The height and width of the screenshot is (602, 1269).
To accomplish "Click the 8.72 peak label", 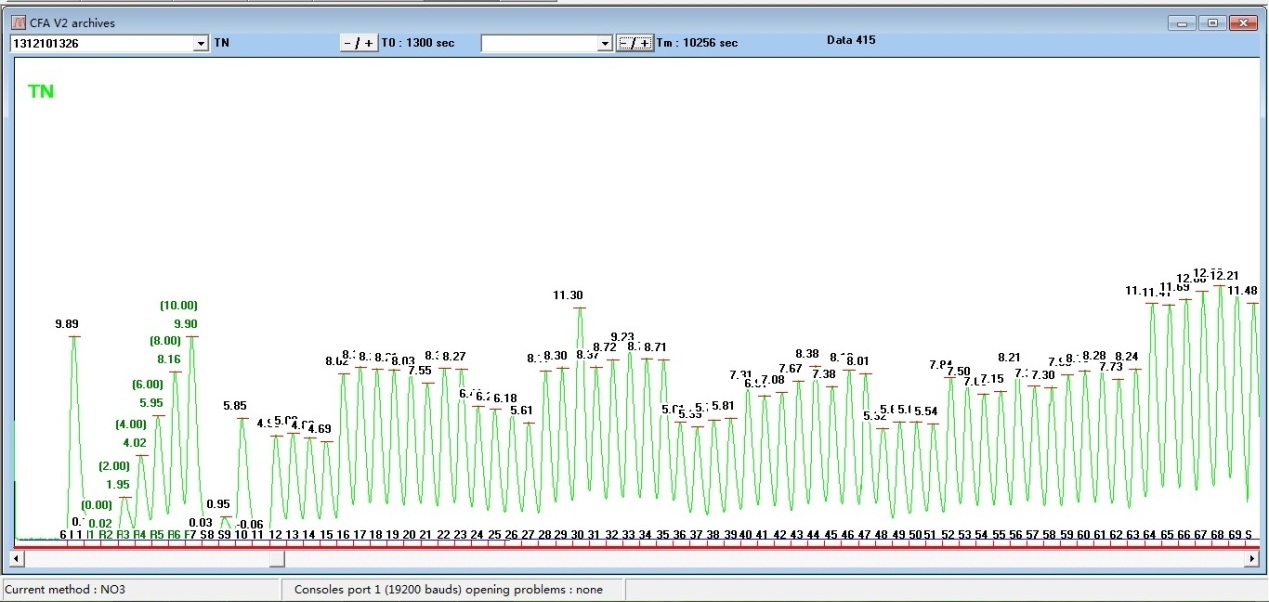I will coord(605,348).
